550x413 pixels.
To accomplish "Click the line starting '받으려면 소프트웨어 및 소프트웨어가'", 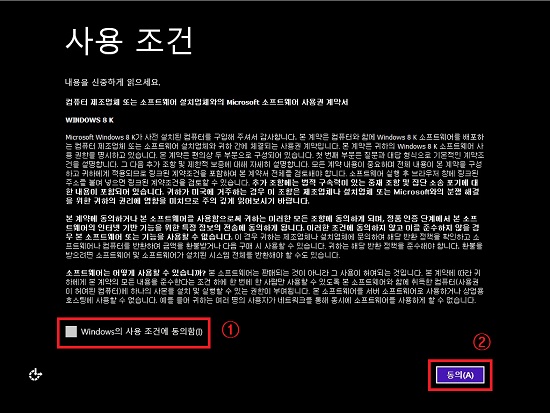I will (203, 255).
